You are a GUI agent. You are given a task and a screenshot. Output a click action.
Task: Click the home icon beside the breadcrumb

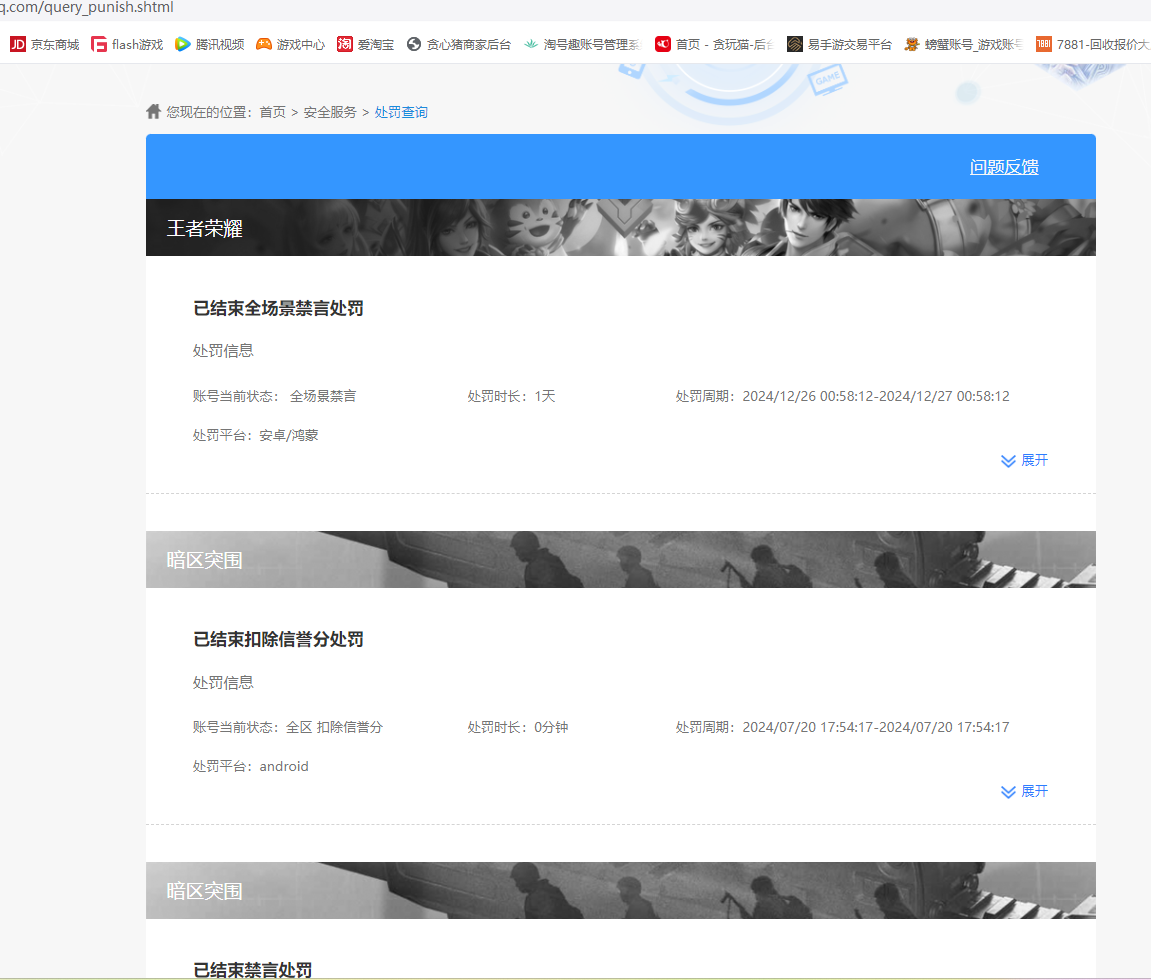(152, 111)
